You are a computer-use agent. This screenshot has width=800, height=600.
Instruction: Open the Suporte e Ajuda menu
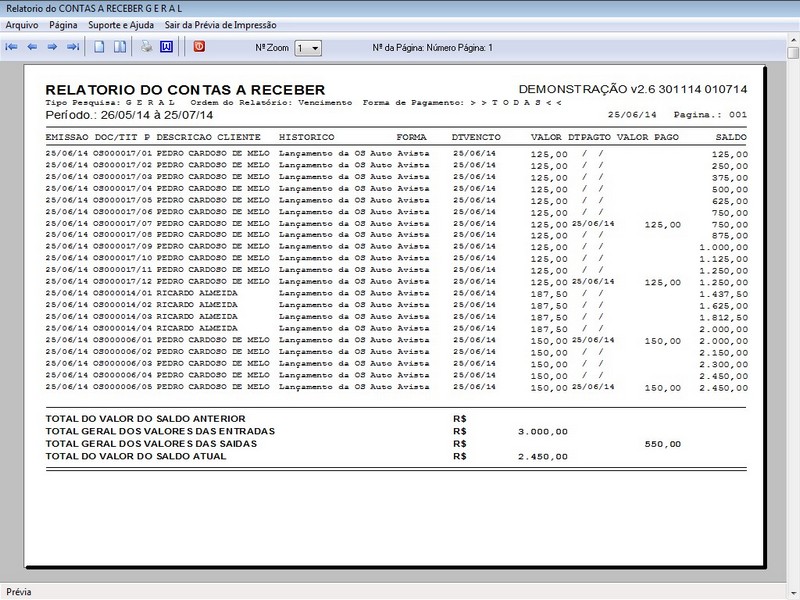pos(119,24)
